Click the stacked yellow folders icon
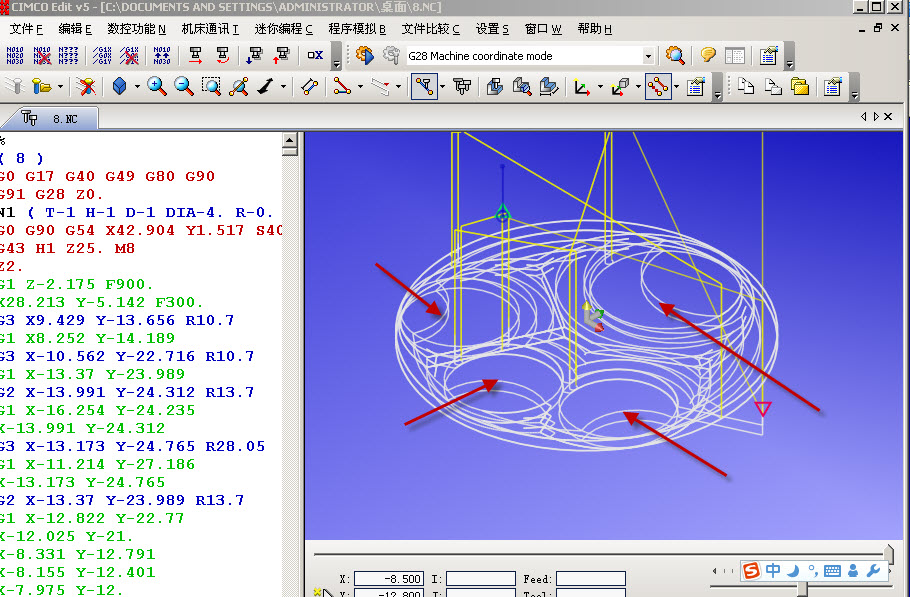 pos(800,86)
